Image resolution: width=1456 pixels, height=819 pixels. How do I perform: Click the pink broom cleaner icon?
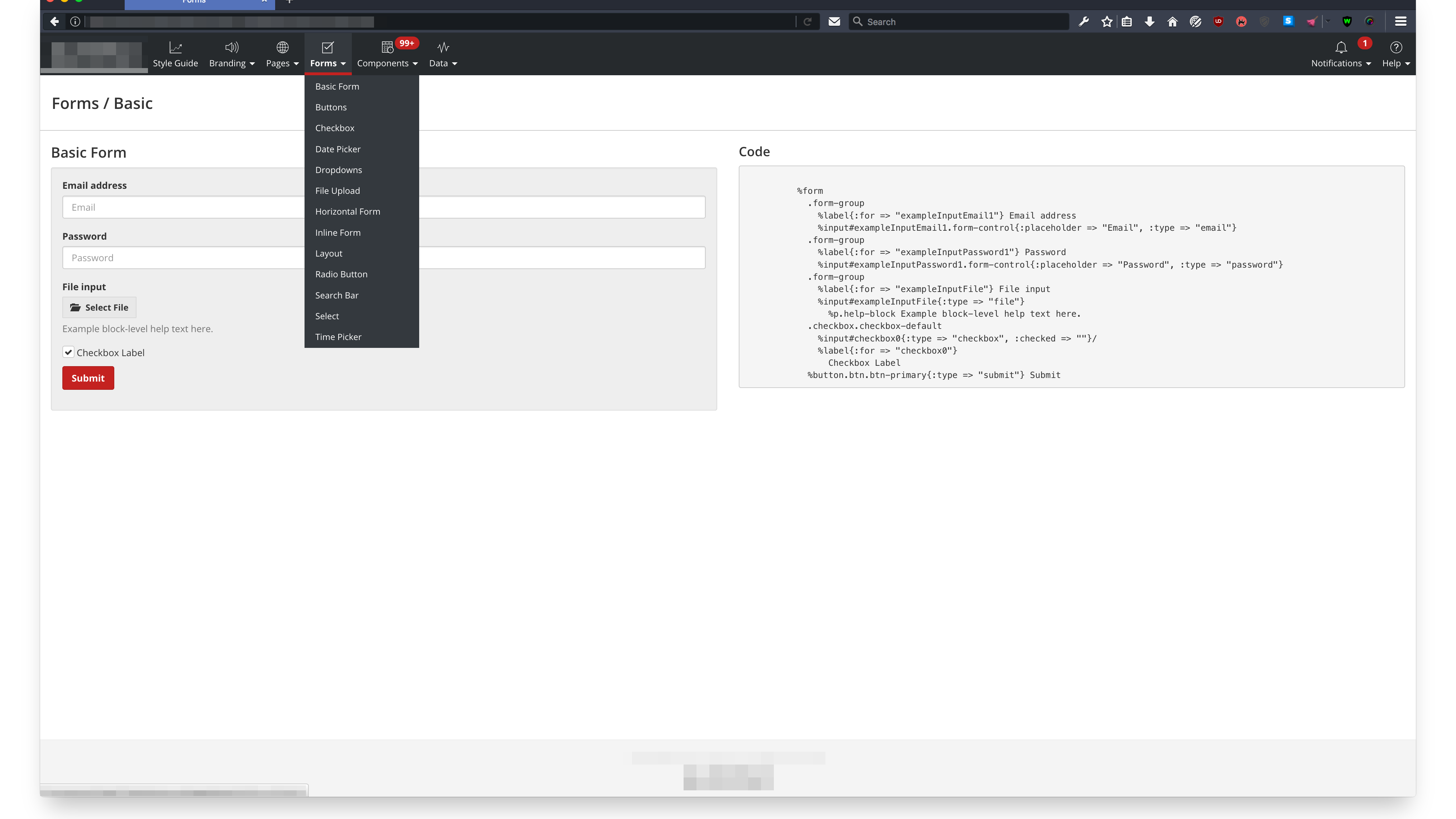click(x=1311, y=21)
